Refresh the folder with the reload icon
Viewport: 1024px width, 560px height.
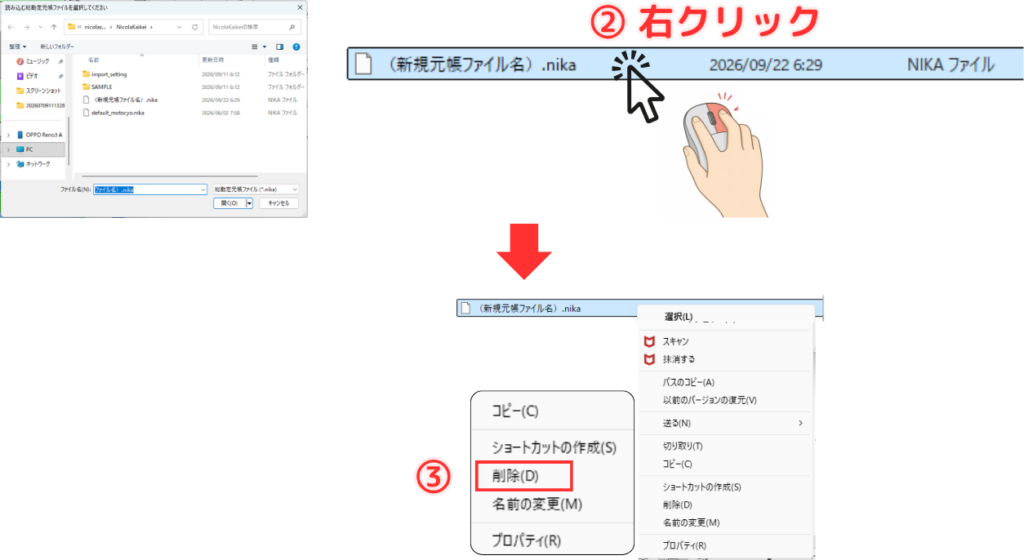tap(195, 27)
